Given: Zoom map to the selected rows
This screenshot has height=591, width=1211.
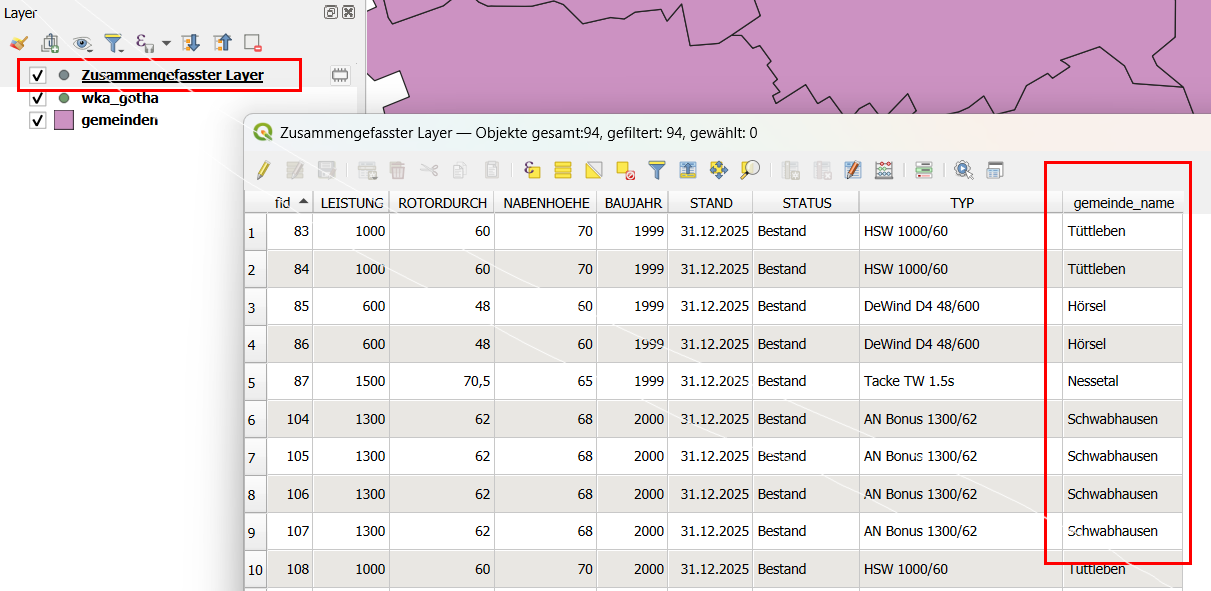Looking at the screenshot, I should pyautogui.click(x=750, y=170).
